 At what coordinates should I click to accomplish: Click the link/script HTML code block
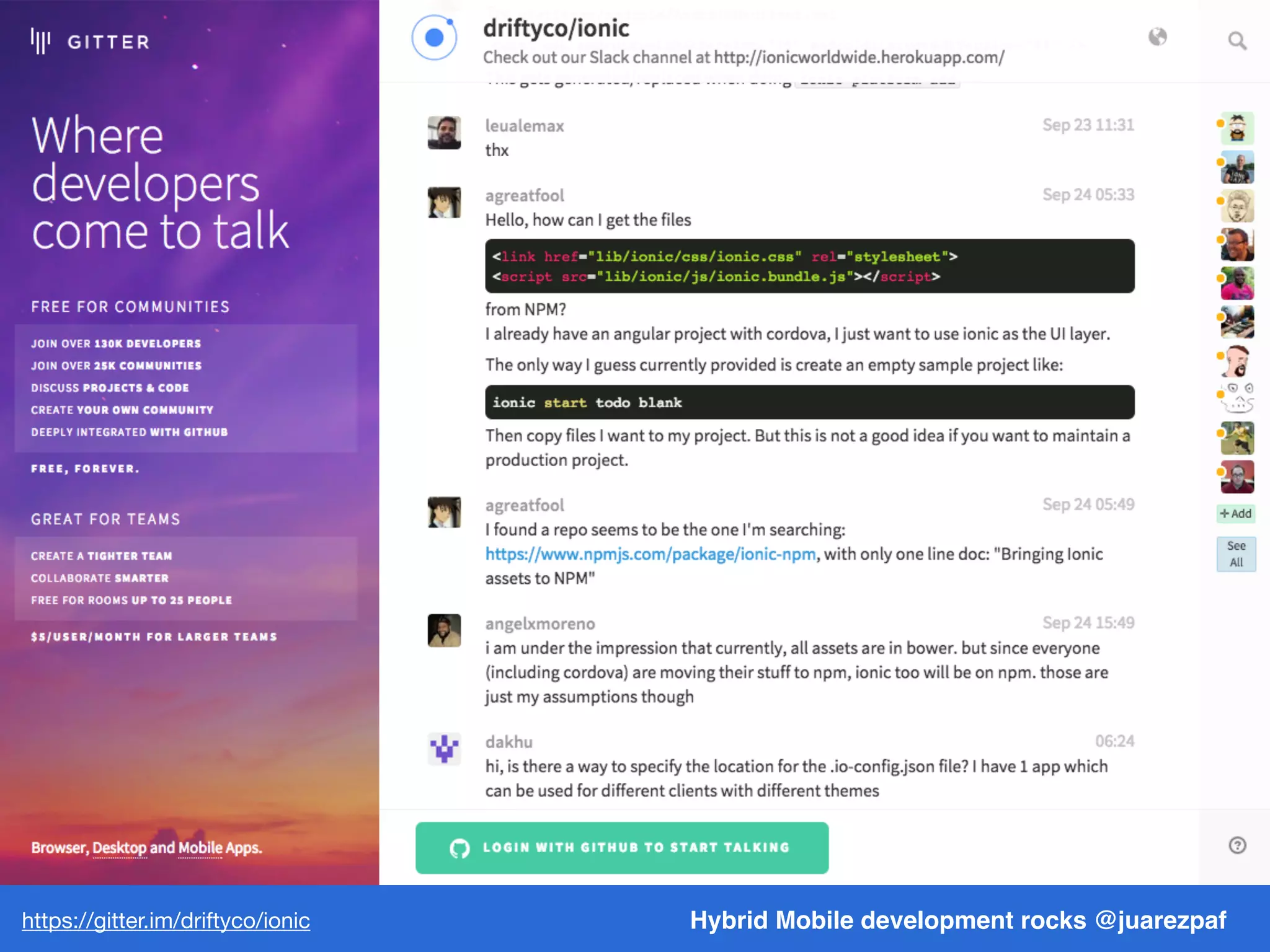pos(810,266)
